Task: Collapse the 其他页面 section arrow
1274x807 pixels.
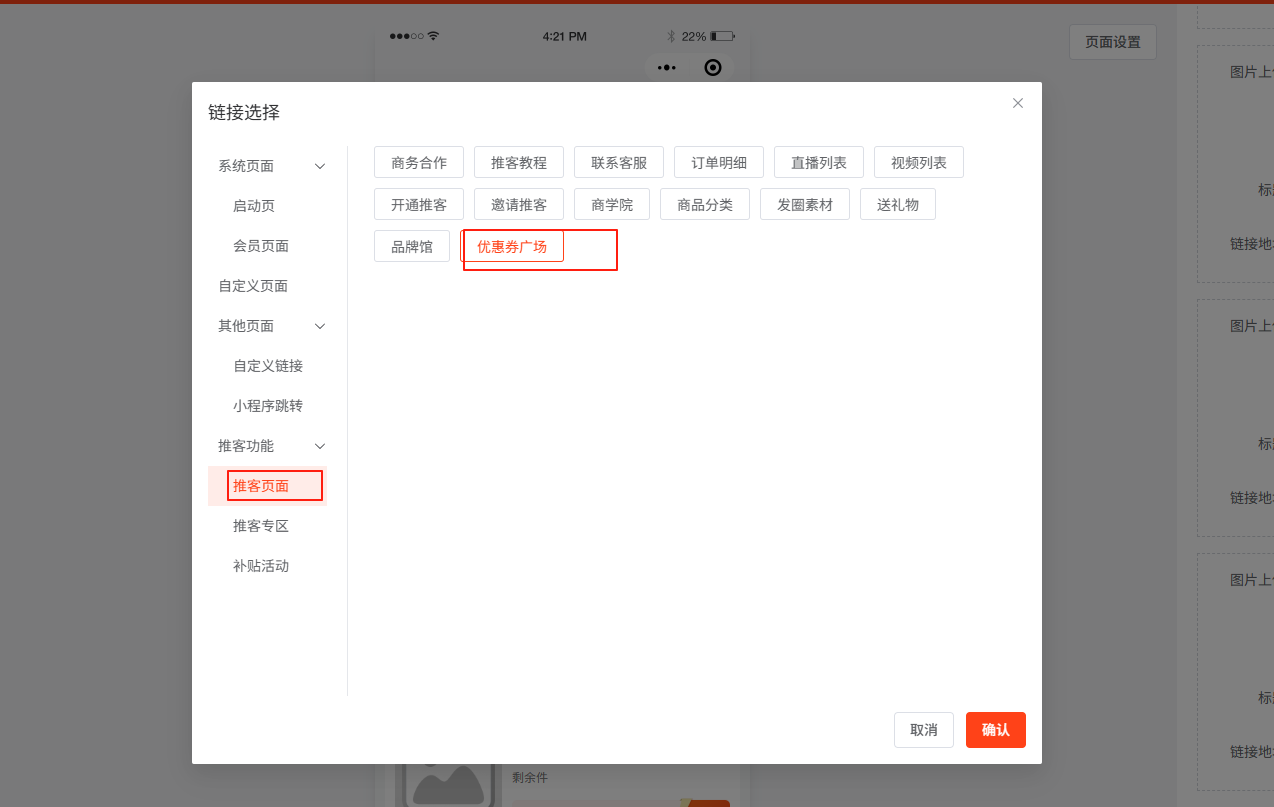Action: [x=320, y=326]
